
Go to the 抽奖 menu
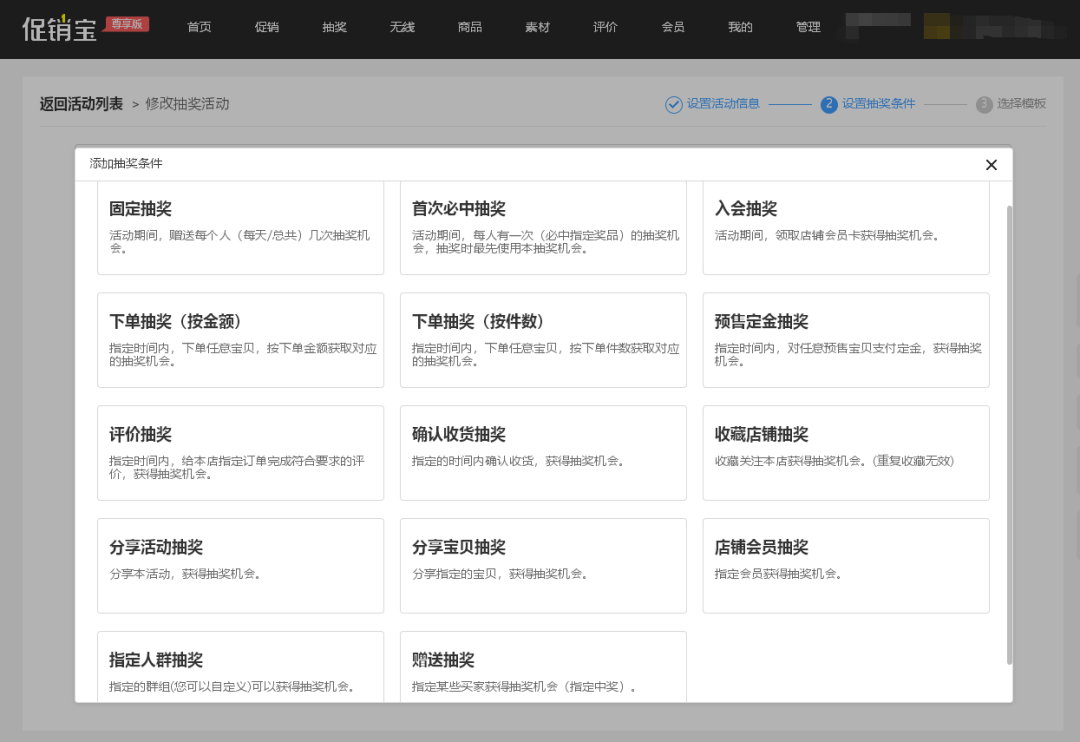[334, 27]
